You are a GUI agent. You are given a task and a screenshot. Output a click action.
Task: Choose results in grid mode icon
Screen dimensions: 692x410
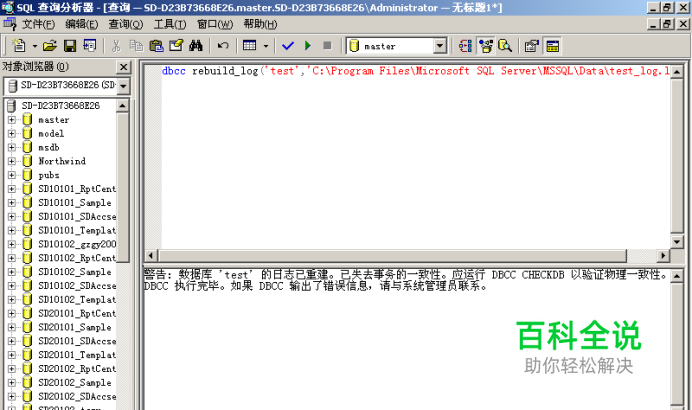pyautogui.click(x=250, y=45)
